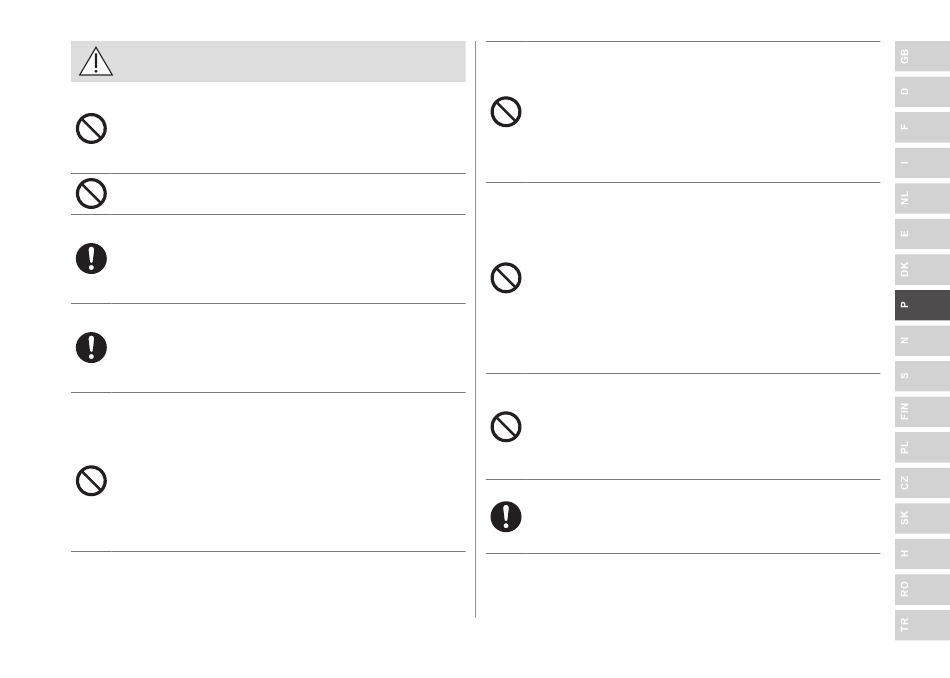Switch to the FIN language tab
Image resolution: width=950 pixels, height=678 pixels.
pyautogui.click(x=922, y=411)
